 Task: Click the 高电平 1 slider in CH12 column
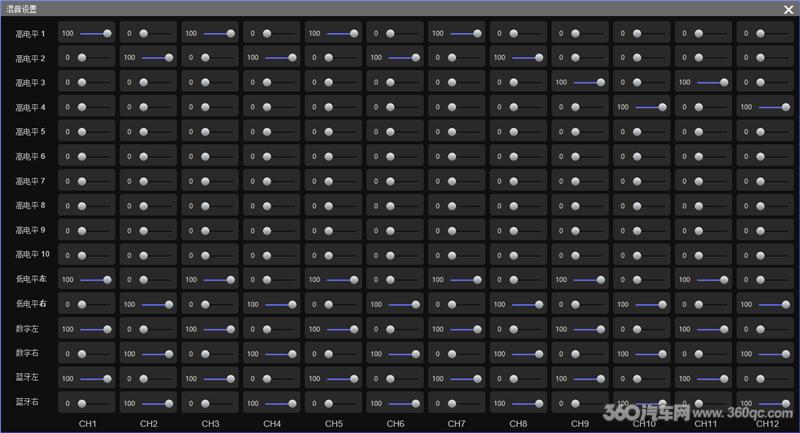pos(774,34)
